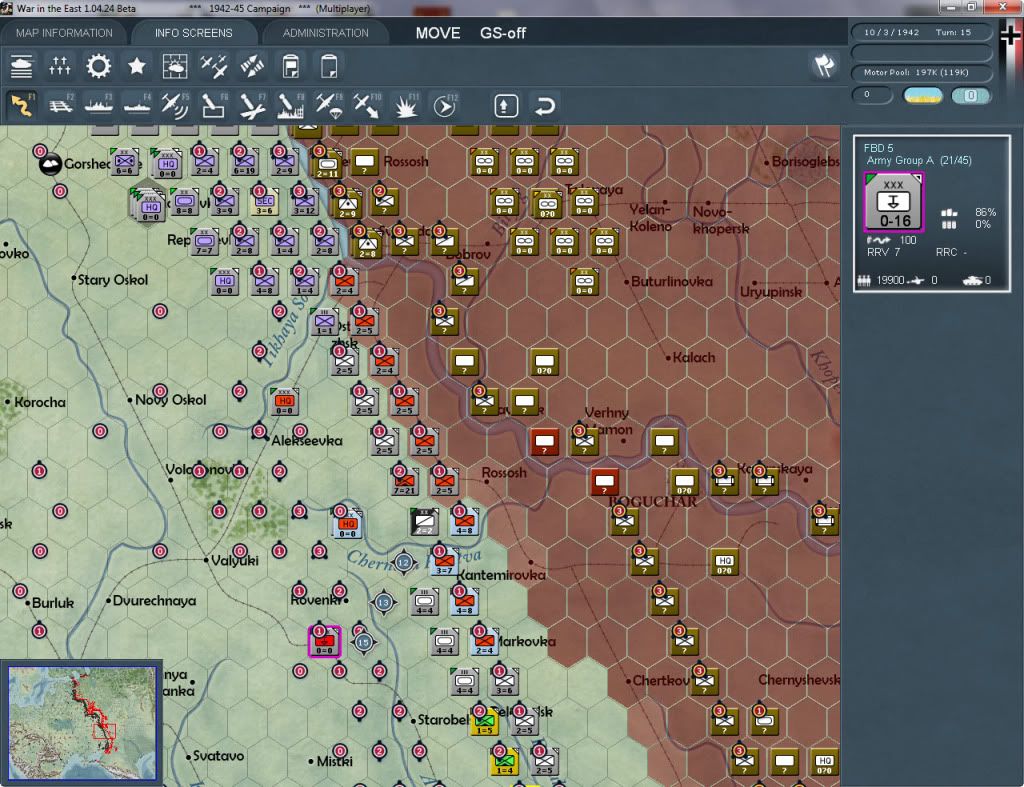This screenshot has height=787, width=1024.
Task: Toggle the GS-off ground support setting
Action: [503, 33]
